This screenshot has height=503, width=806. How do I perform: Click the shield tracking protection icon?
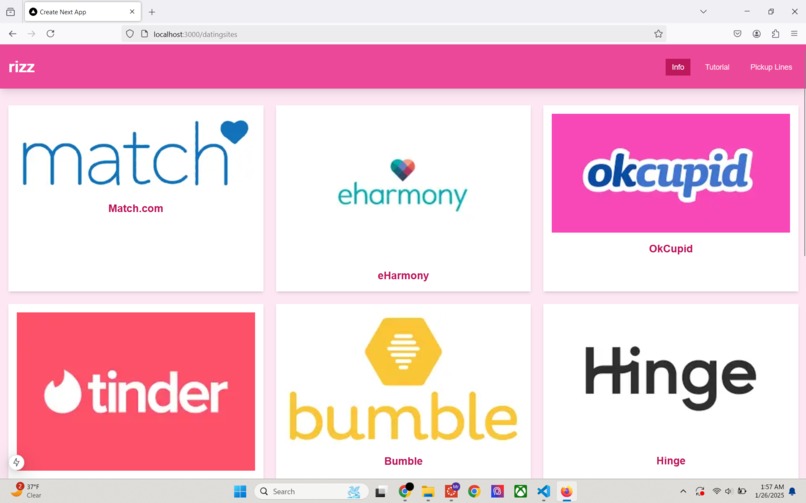pyautogui.click(x=130, y=34)
